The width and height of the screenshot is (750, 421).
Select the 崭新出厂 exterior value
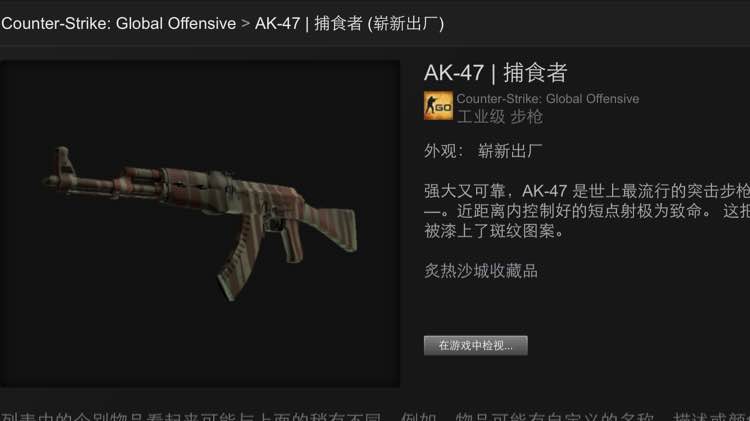[510, 151]
